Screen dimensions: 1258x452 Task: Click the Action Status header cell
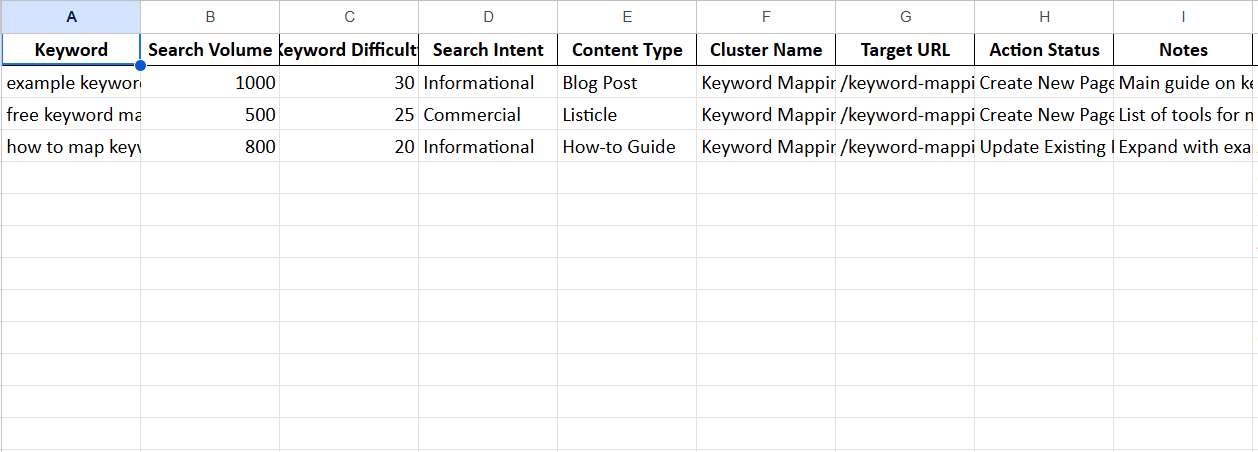[1044, 50]
